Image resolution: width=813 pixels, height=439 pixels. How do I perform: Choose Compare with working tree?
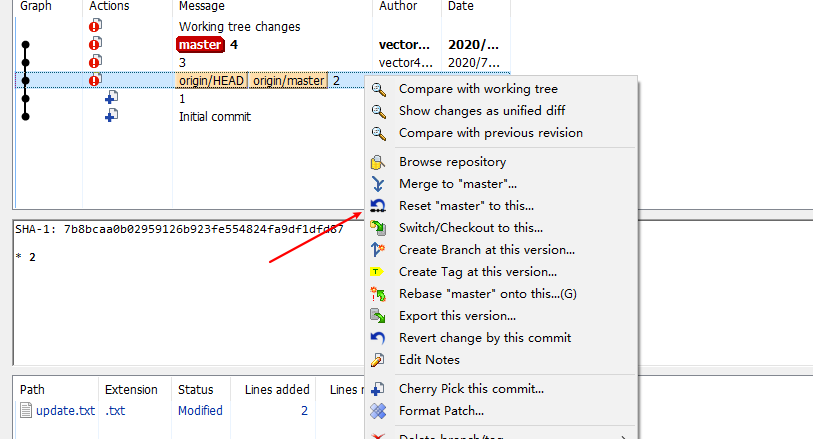click(478, 89)
